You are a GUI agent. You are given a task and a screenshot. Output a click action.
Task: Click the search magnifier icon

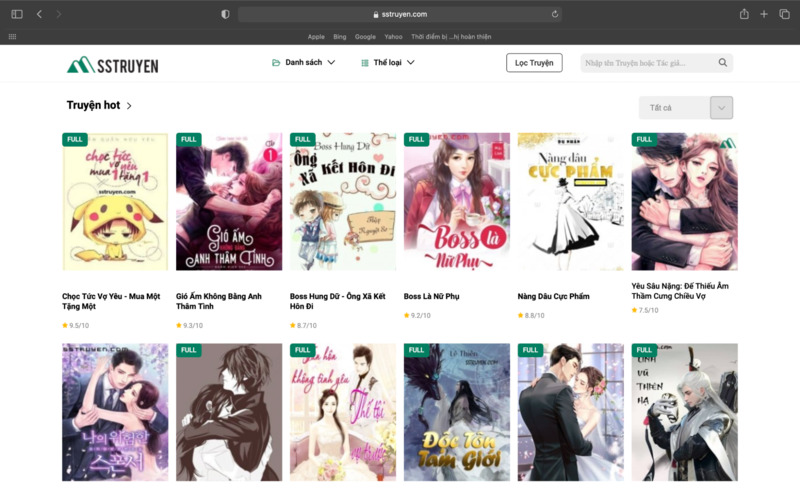722,62
